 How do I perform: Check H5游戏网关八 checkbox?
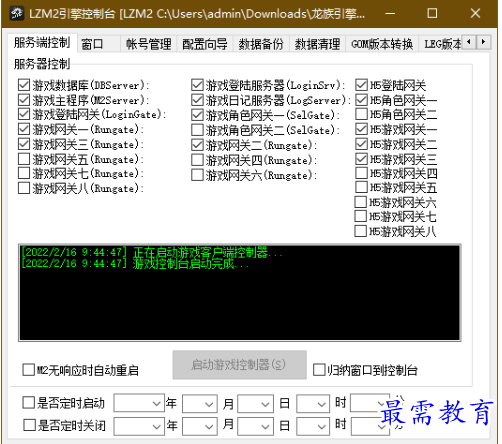(x=361, y=231)
